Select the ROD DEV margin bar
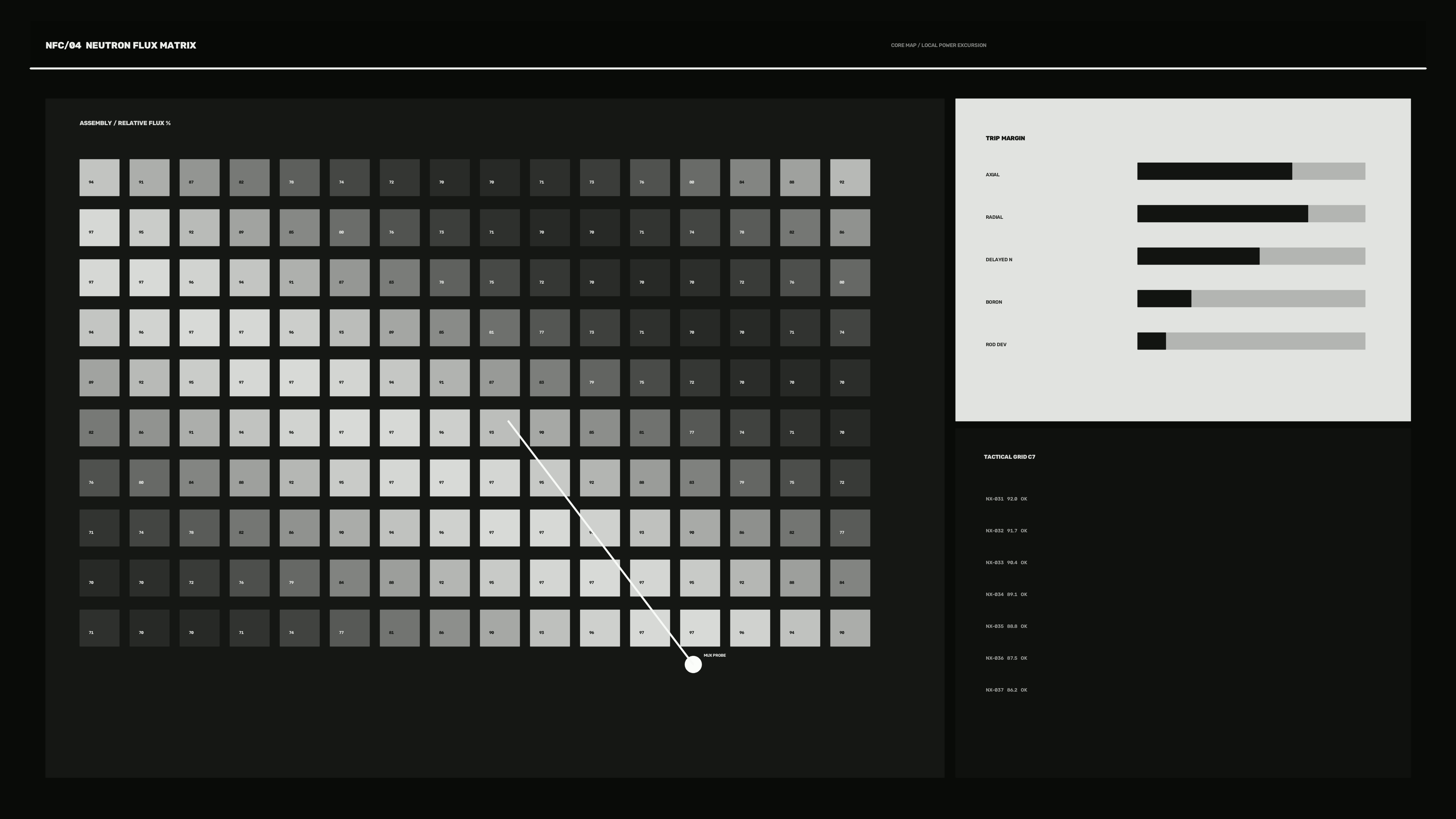 1251,341
